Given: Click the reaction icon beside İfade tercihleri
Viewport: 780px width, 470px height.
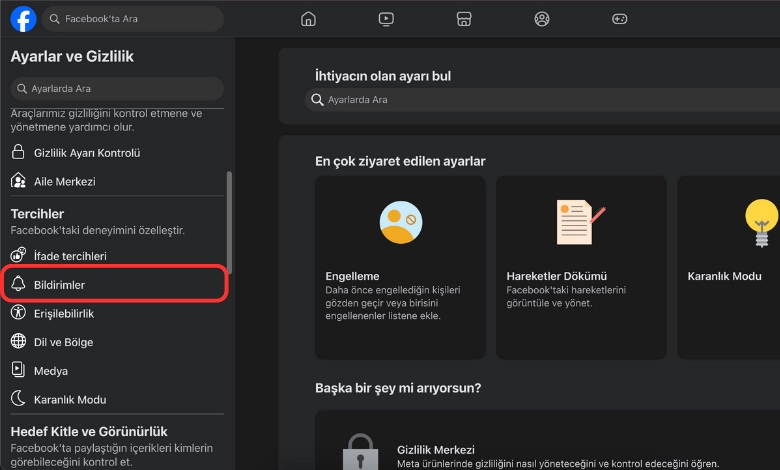Looking at the screenshot, I should (18, 255).
